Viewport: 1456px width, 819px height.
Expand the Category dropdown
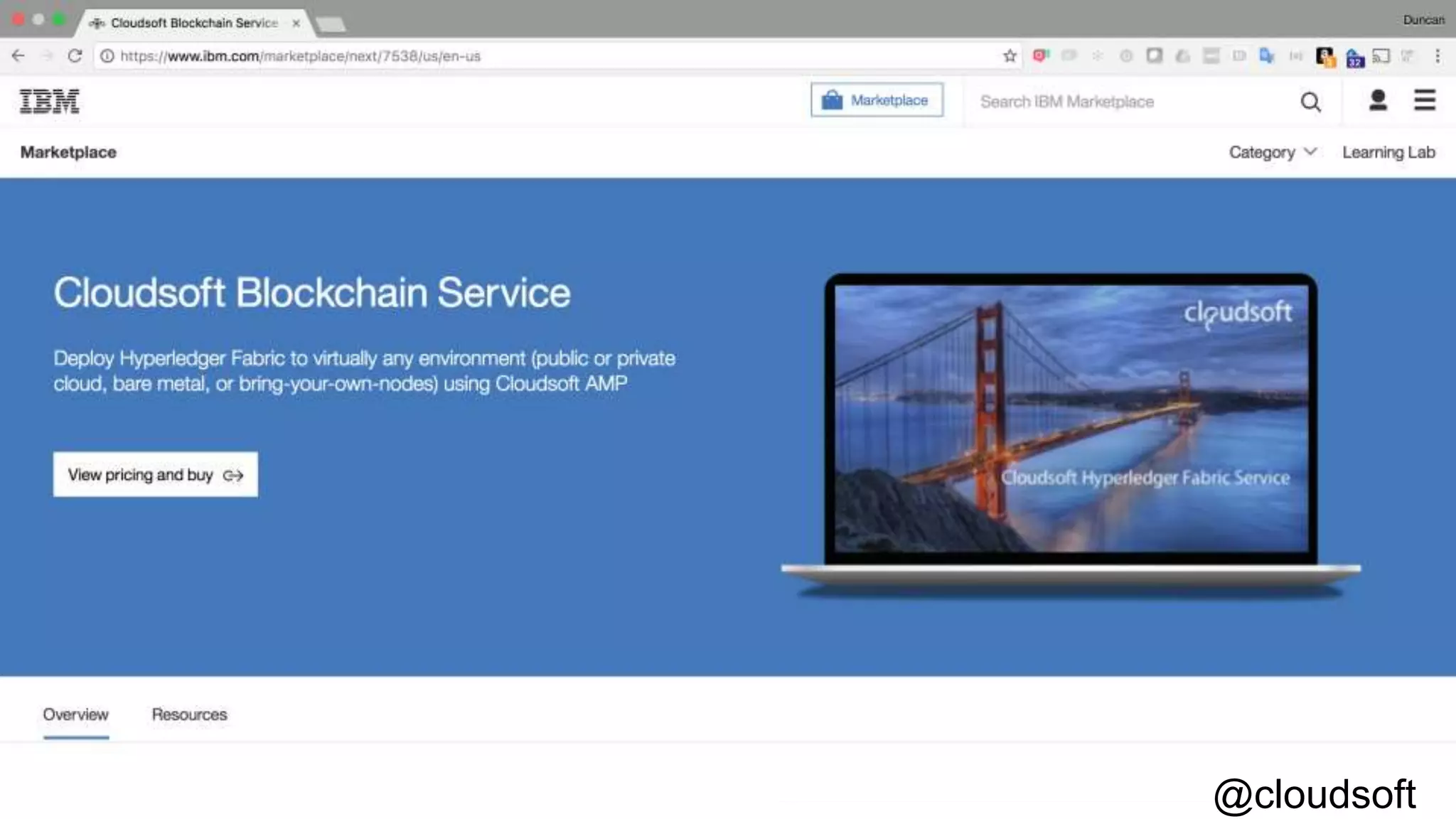pyautogui.click(x=1272, y=152)
